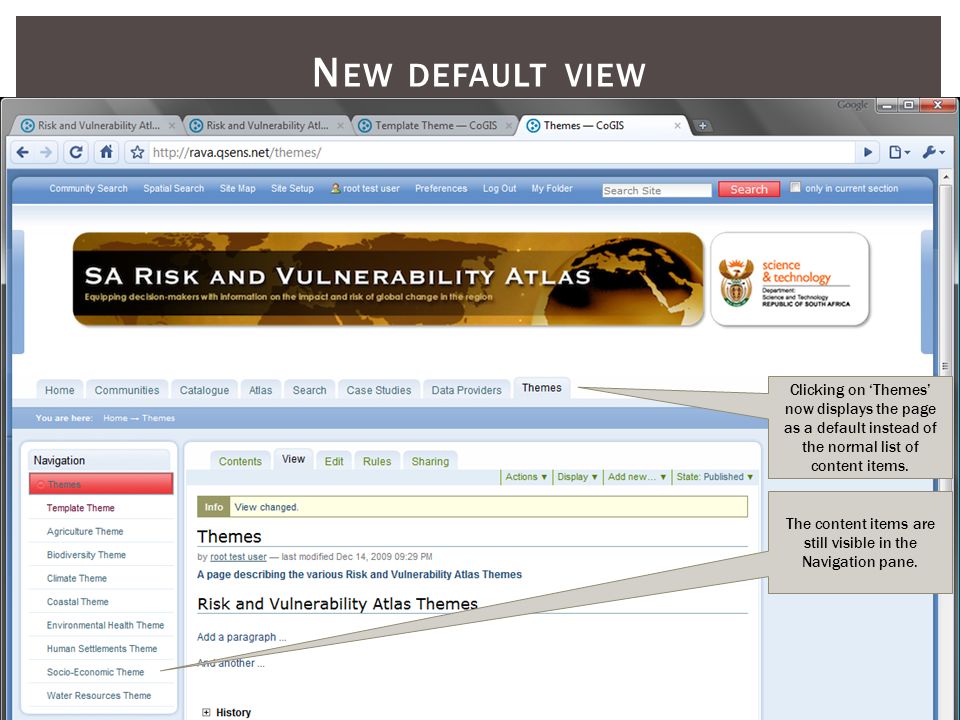The image size is (960, 720).
Task: Click the SA Risk and Vulnerability Atlas banner
Action: pyautogui.click(x=388, y=279)
